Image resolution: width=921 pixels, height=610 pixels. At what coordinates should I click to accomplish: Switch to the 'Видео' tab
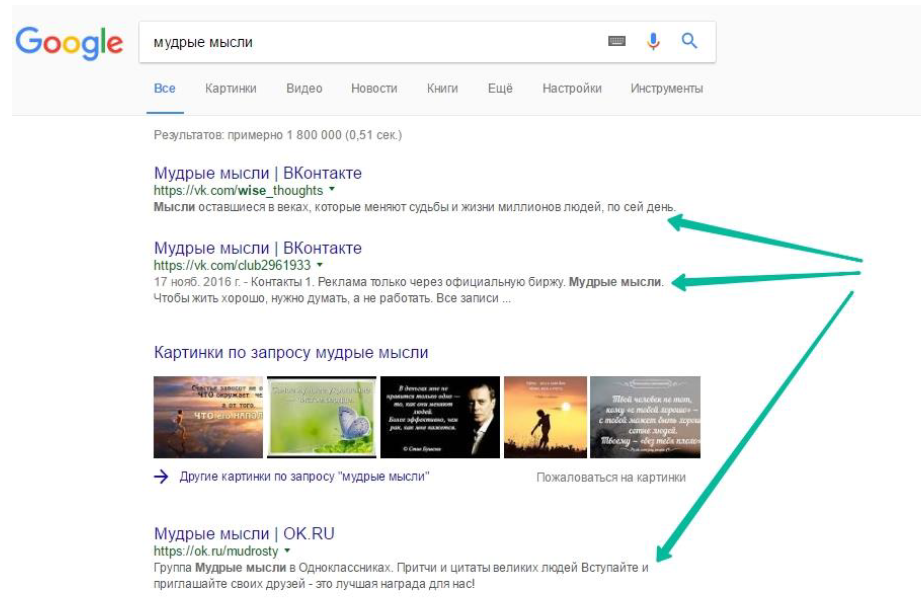coord(304,89)
